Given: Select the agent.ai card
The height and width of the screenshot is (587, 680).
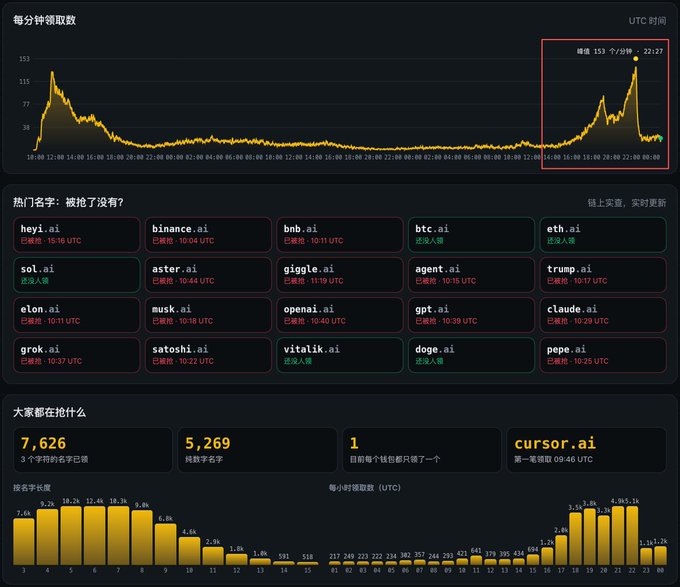Looking at the screenshot, I should click(x=471, y=275).
